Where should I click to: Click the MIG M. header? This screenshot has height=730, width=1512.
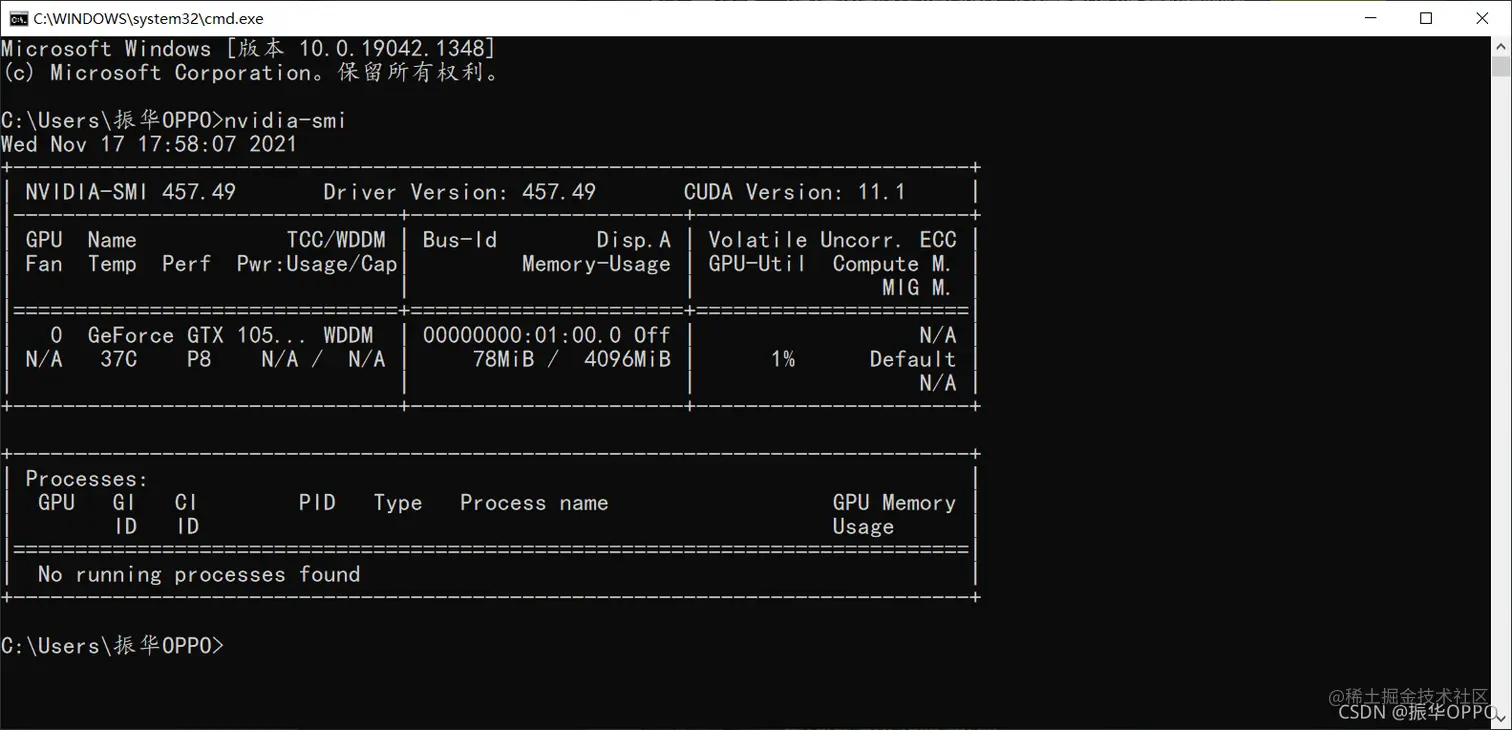click(x=915, y=288)
